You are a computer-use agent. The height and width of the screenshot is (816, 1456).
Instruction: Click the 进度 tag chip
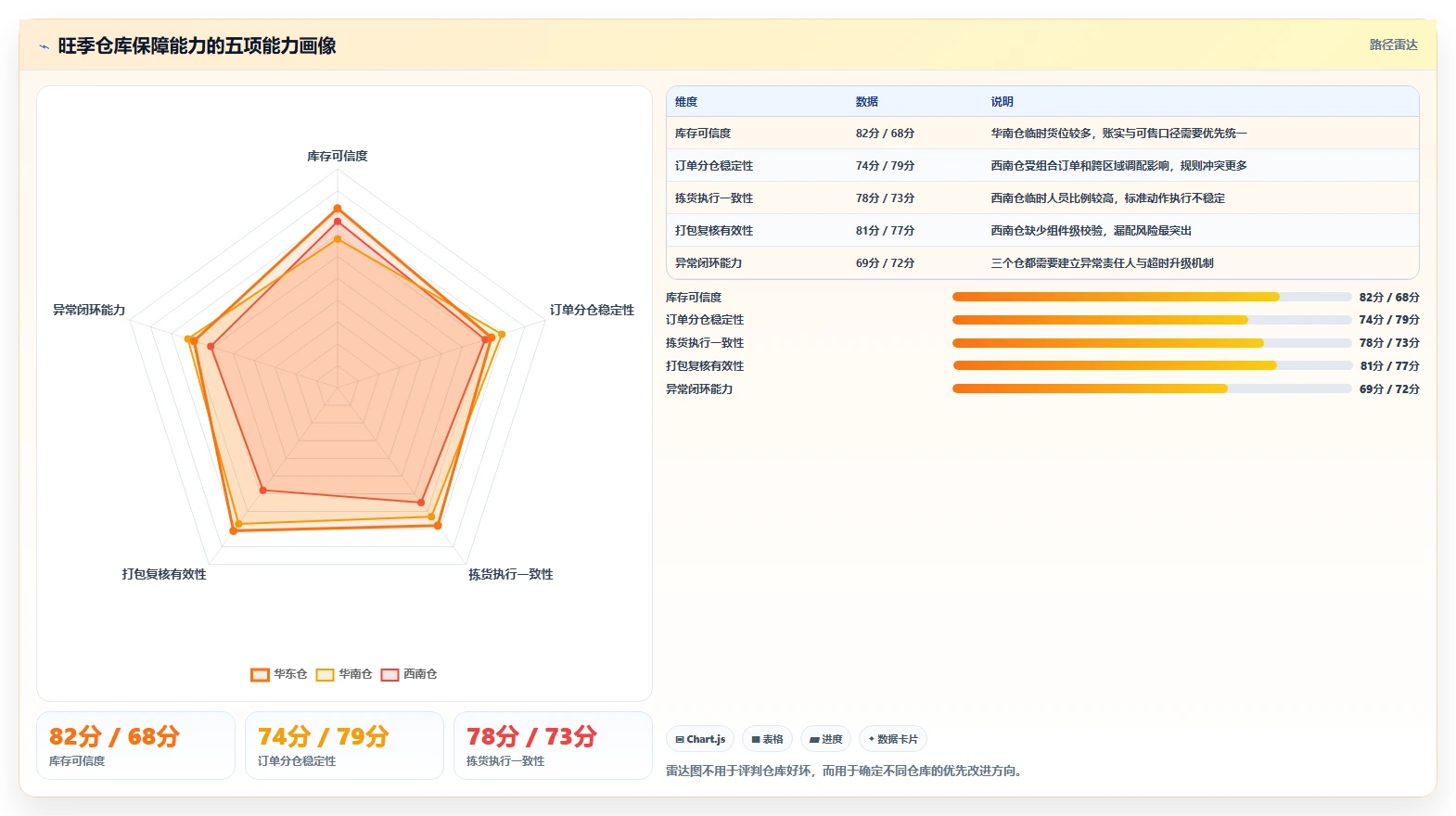(x=825, y=739)
